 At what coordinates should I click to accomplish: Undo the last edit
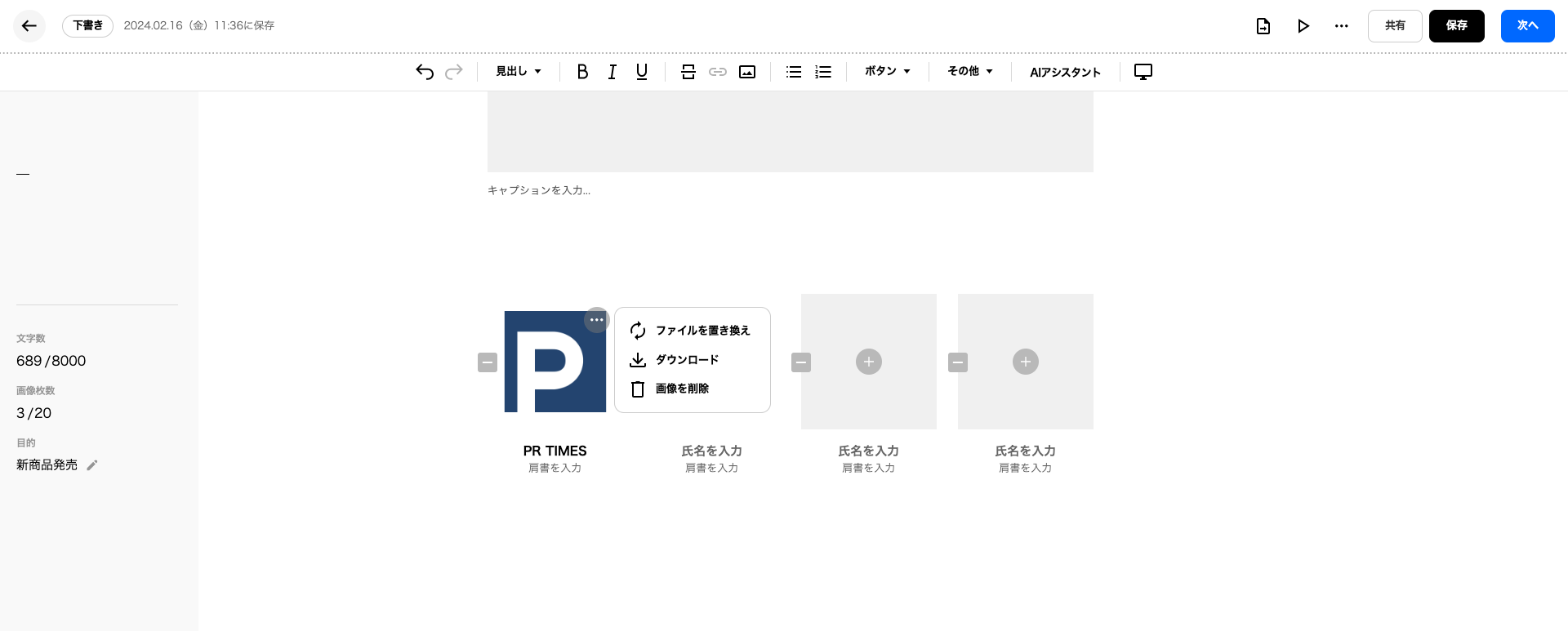[x=425, y=72]
